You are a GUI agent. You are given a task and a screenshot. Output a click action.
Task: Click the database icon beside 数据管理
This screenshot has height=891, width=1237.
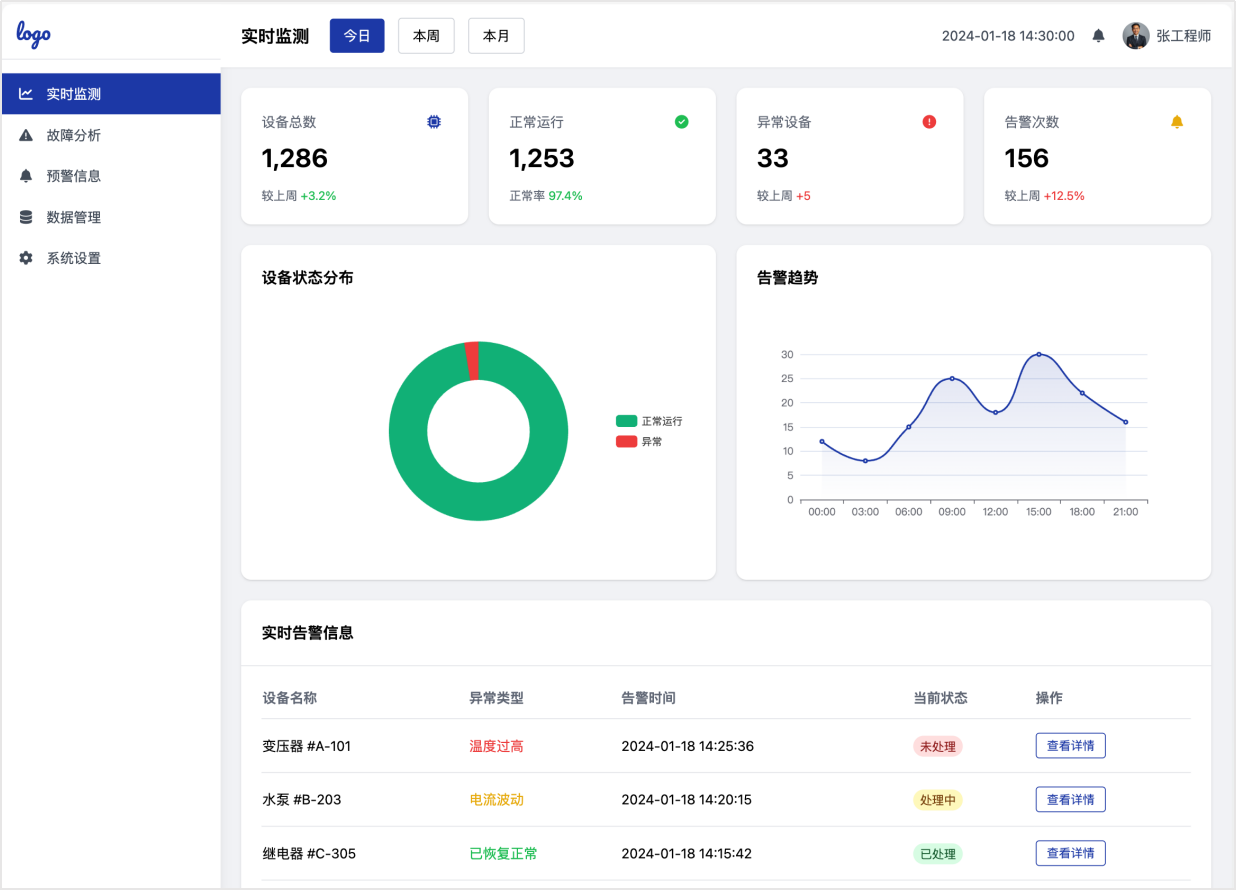[x=26, y=217]
